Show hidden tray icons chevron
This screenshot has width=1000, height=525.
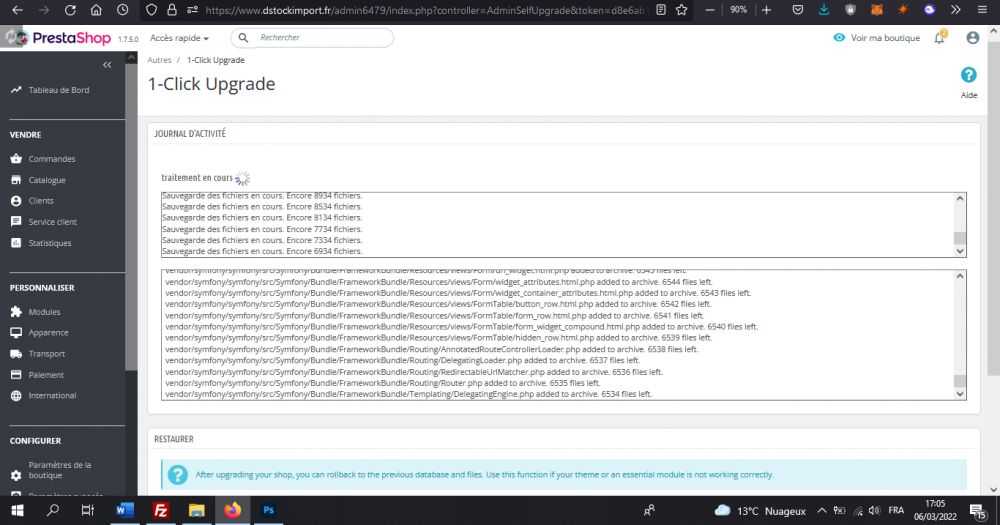pyautogui.click(x=822, y=511)
